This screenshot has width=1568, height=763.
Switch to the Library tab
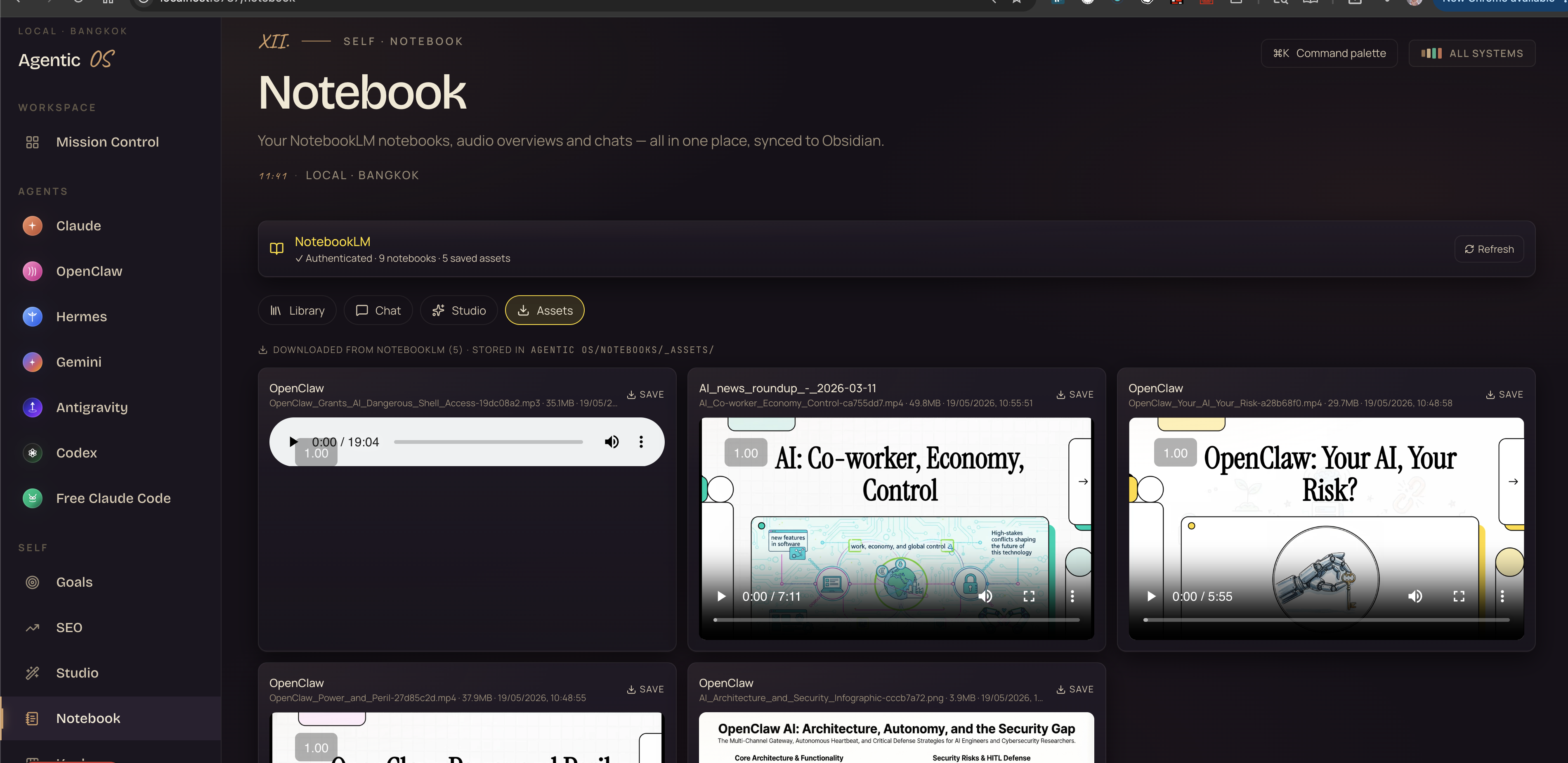click(297, 310)
